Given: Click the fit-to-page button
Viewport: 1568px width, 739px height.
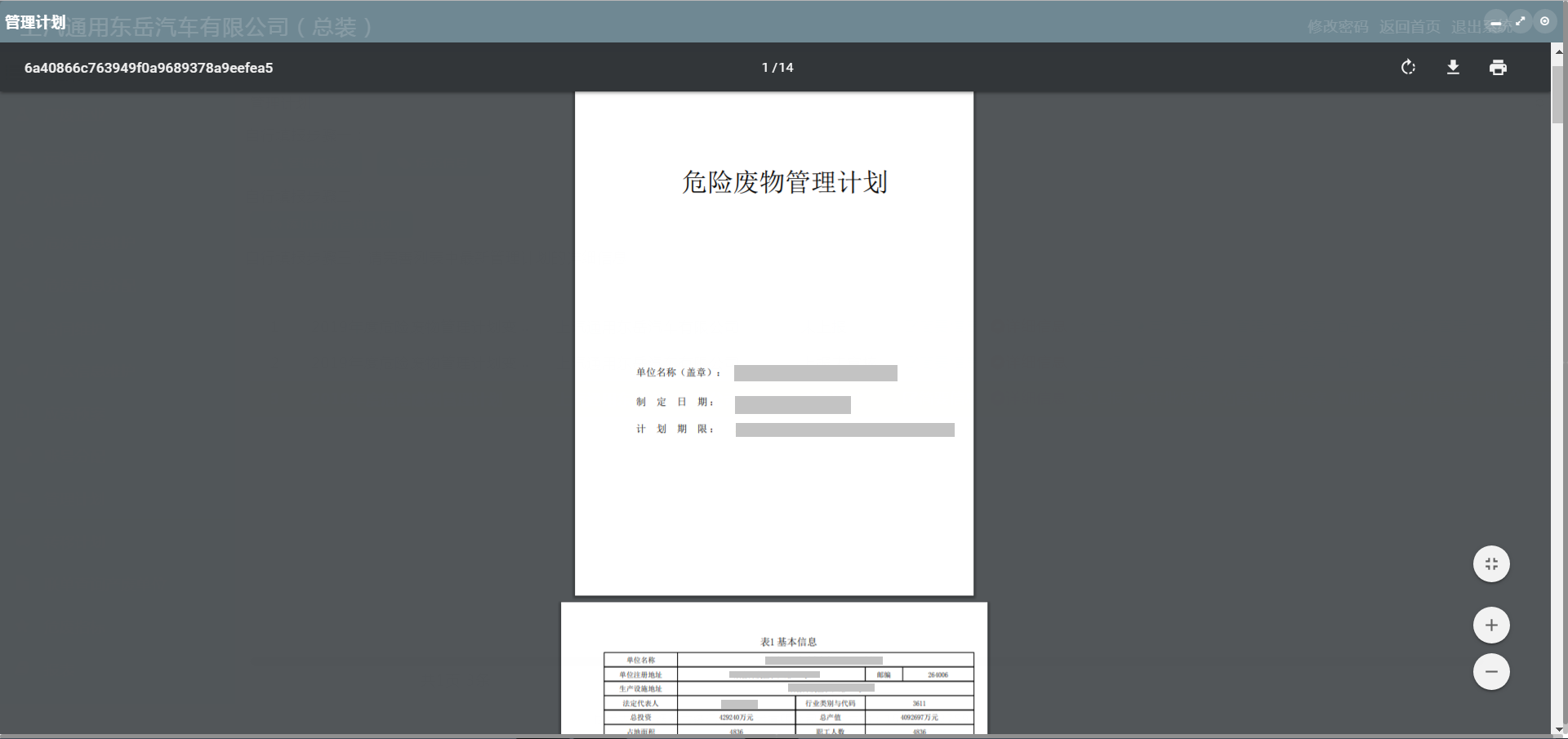Looking at the screenshot, I should coord(1491,563).
